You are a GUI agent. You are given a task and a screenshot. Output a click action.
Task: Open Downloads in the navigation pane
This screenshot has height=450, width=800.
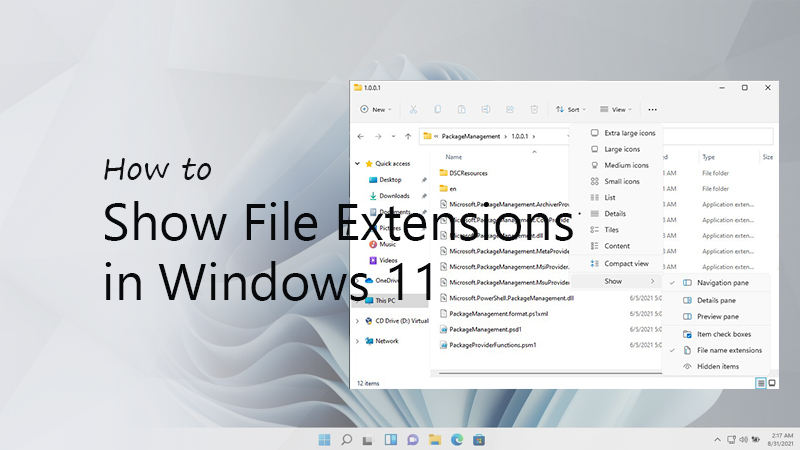pyautogui.click(x=394, y=195)
